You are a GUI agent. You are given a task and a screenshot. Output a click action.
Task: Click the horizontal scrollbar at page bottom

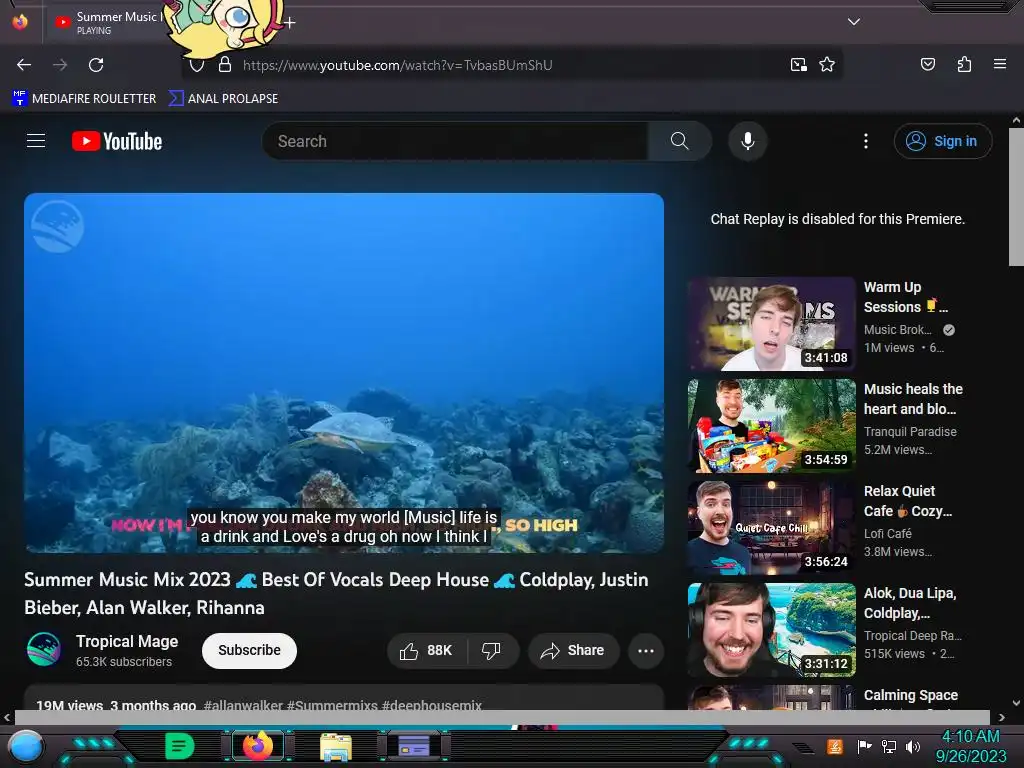click(x=502, y=718)
